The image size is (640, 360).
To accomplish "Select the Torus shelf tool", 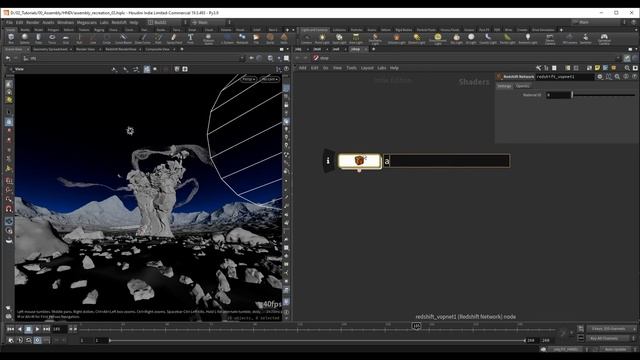I will tap(52, 38).
